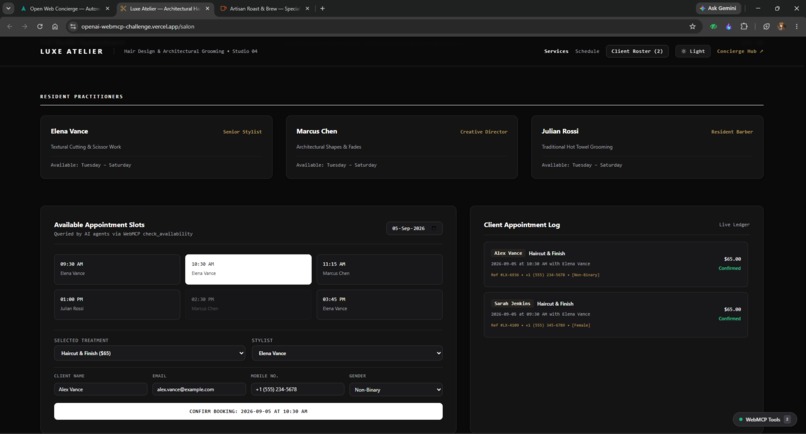The image size is (806, 434).
Task: Pick the 03:45 PM Elena Vance slot
Action: (x=379, y=304)
